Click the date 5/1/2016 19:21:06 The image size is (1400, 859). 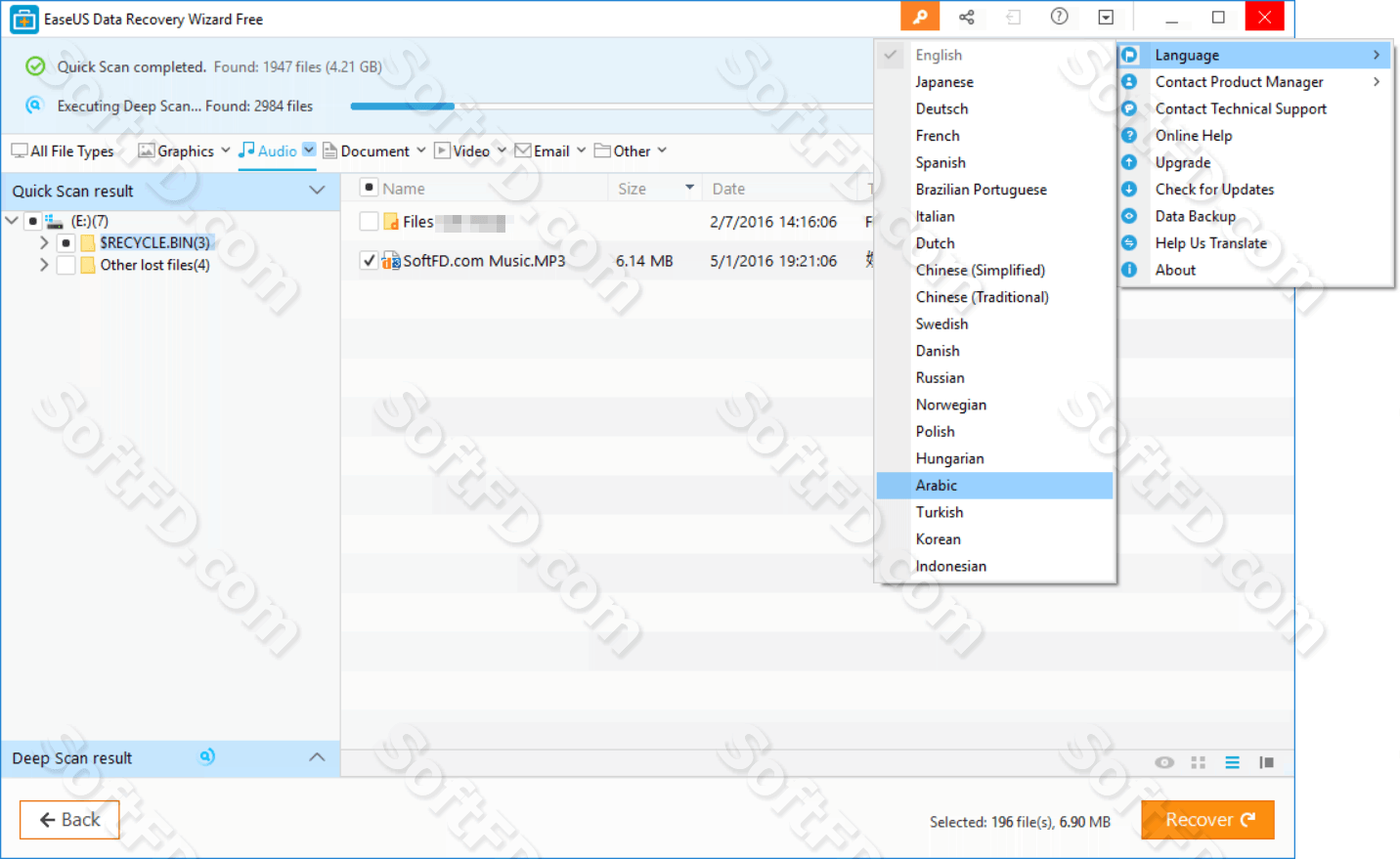(773, 261)
